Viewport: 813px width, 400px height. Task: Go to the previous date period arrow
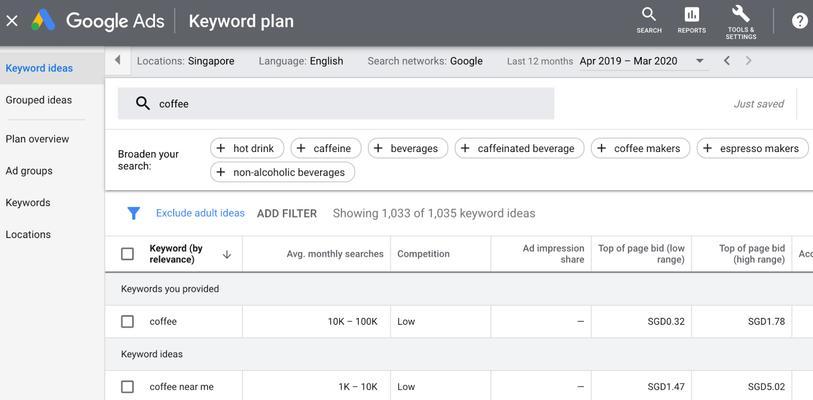[x=727, y=61]
